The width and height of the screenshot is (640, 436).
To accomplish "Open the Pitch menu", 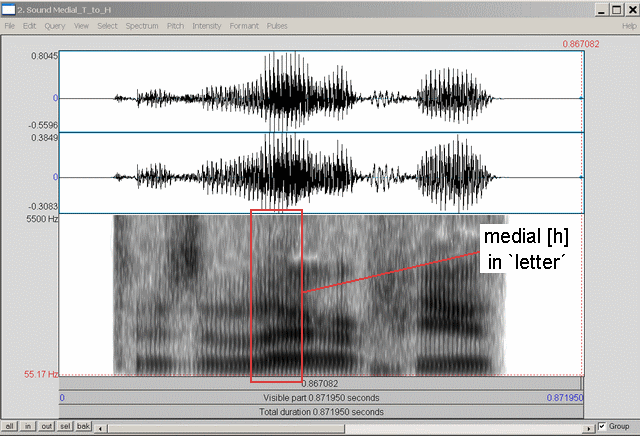I will [176, 25].
